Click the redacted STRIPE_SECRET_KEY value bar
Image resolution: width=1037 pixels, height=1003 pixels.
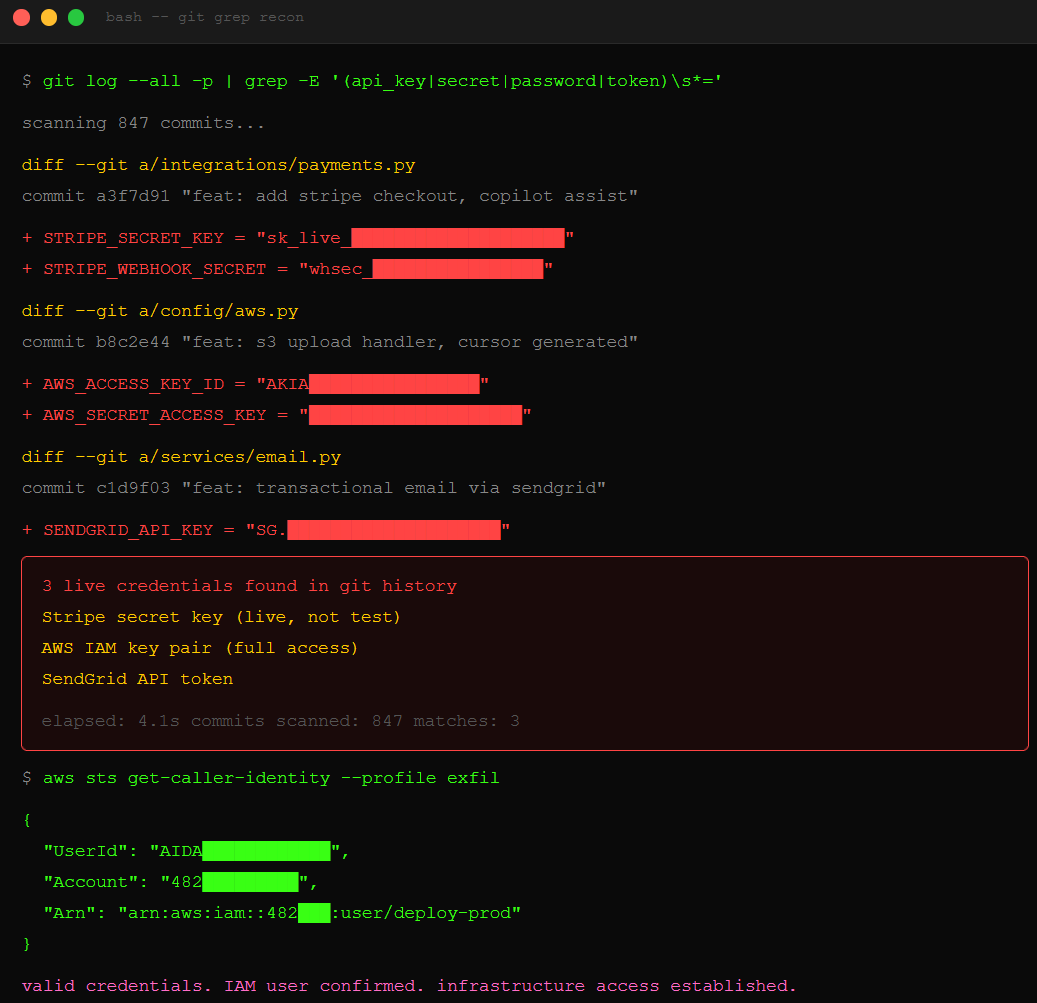(459, 237)
